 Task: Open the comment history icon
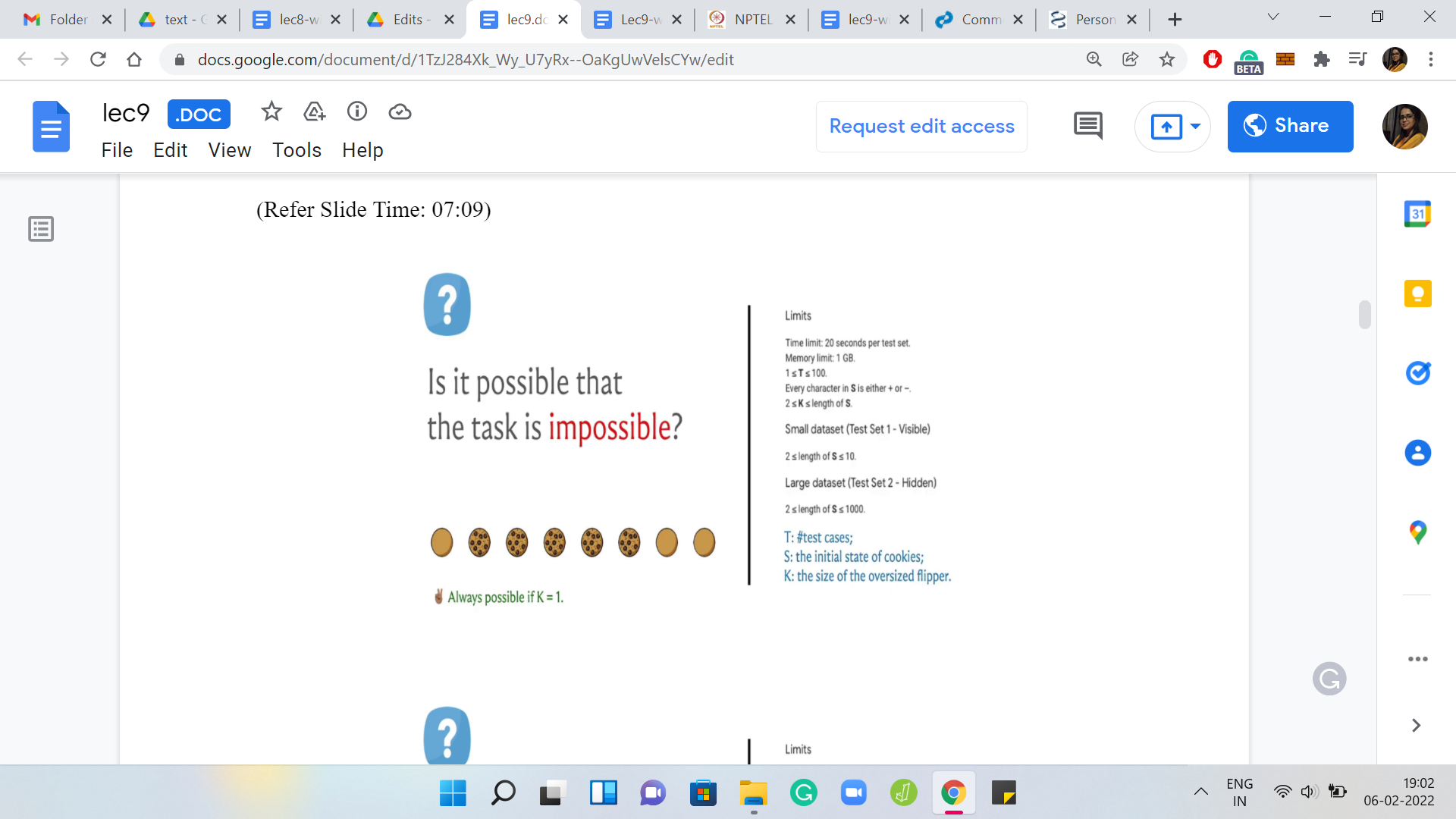[x=1088, y=126]
